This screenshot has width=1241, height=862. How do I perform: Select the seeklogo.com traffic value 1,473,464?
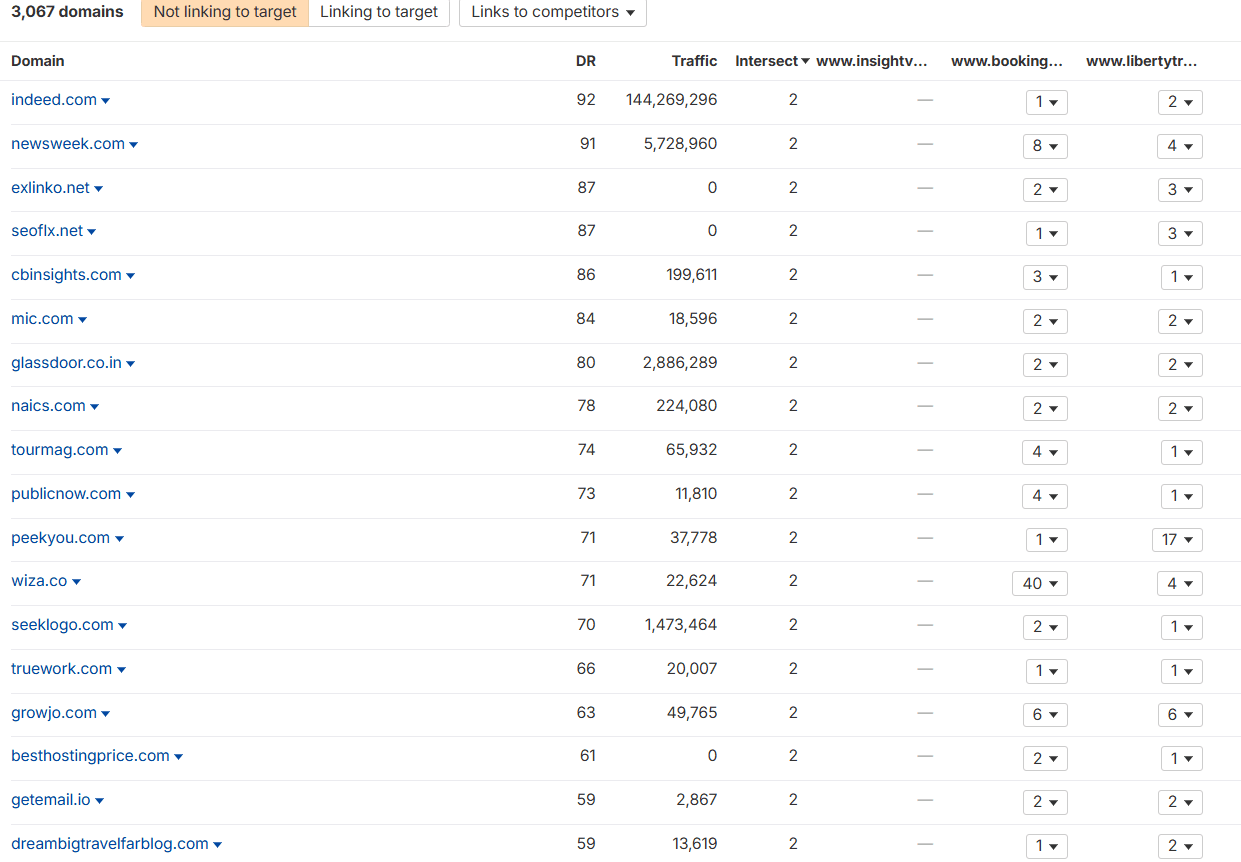[681, 625]
